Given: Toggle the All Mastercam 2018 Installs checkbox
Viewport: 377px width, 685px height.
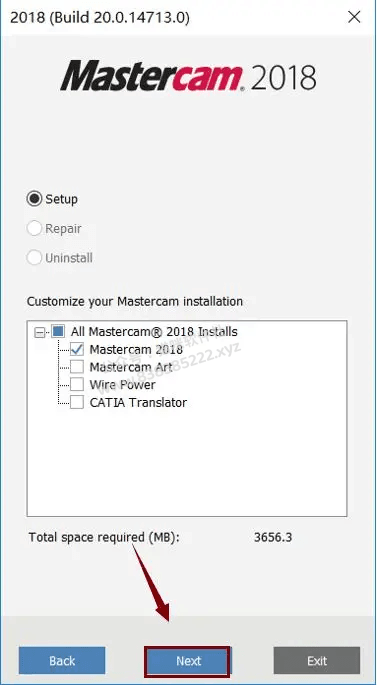Looking at the screenshot, I should (x=58, y=331).
